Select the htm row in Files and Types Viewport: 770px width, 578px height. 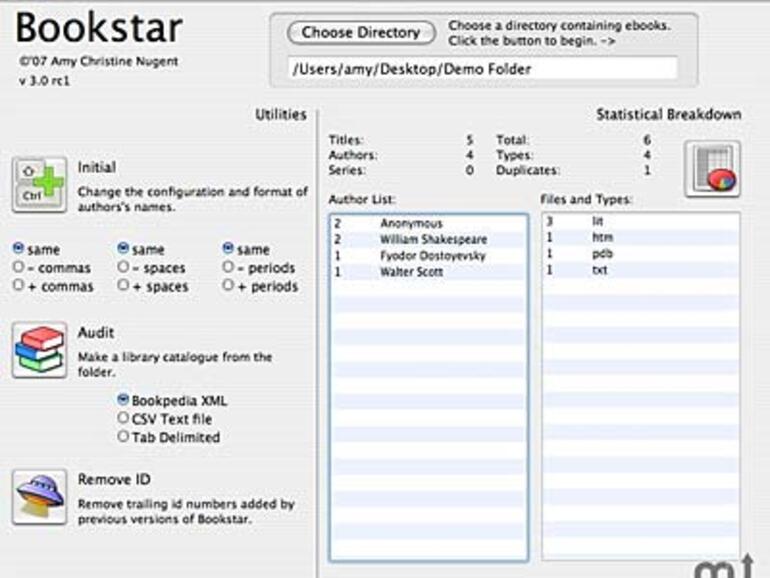641,238
